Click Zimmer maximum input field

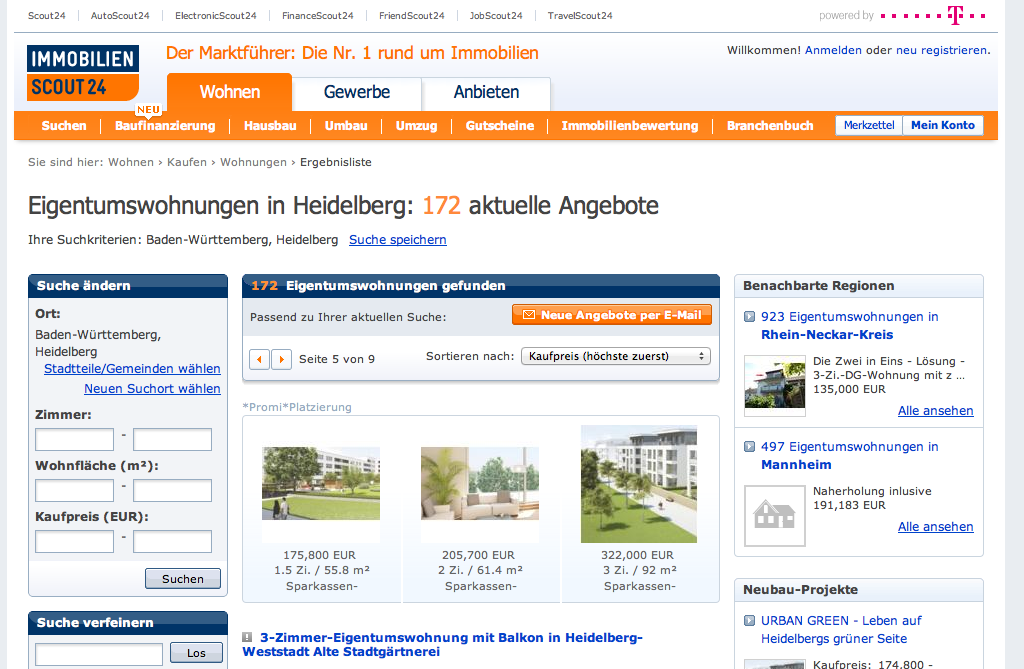172,440
